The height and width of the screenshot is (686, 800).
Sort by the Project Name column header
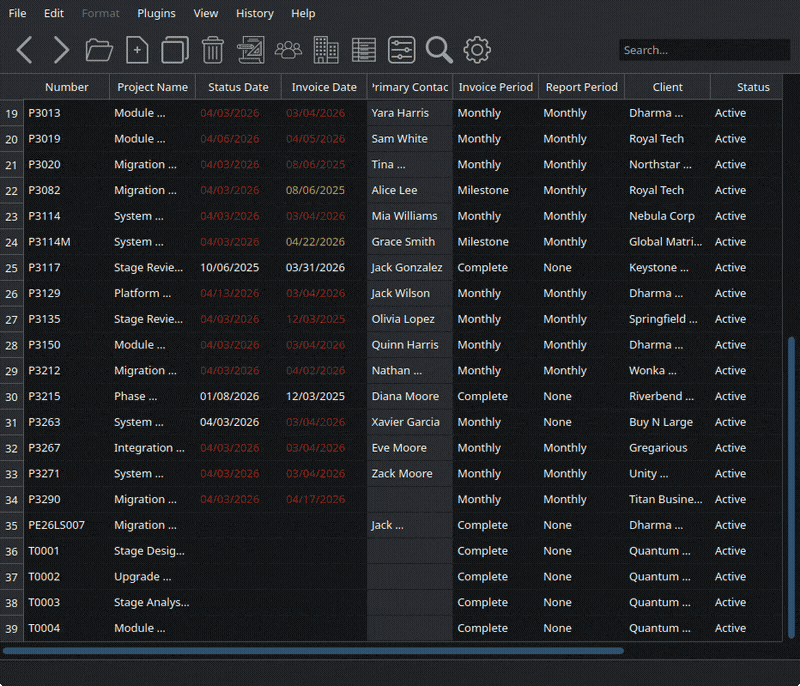coord(153,87)
